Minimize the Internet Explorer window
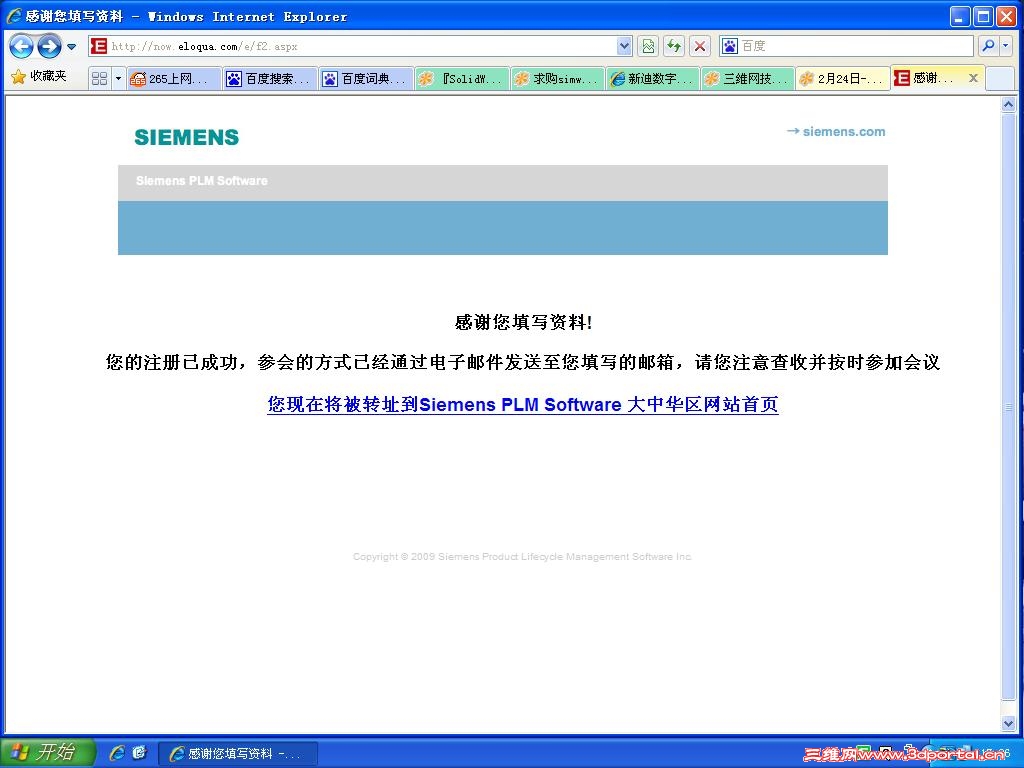The width and height of the screenshot is (1024, 768). point(959,16)
